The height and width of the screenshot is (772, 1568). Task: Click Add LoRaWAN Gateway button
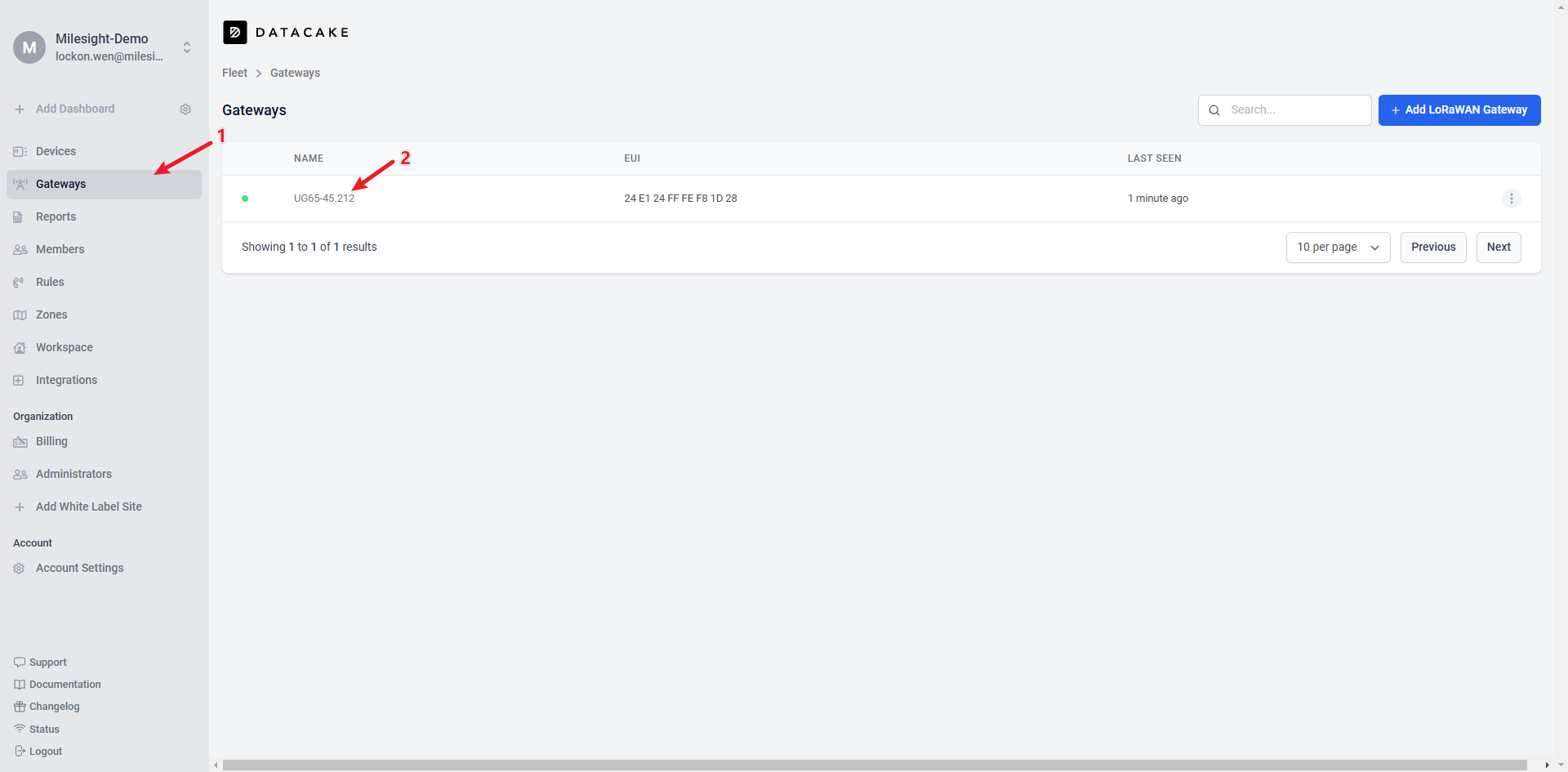(1459, 110)
